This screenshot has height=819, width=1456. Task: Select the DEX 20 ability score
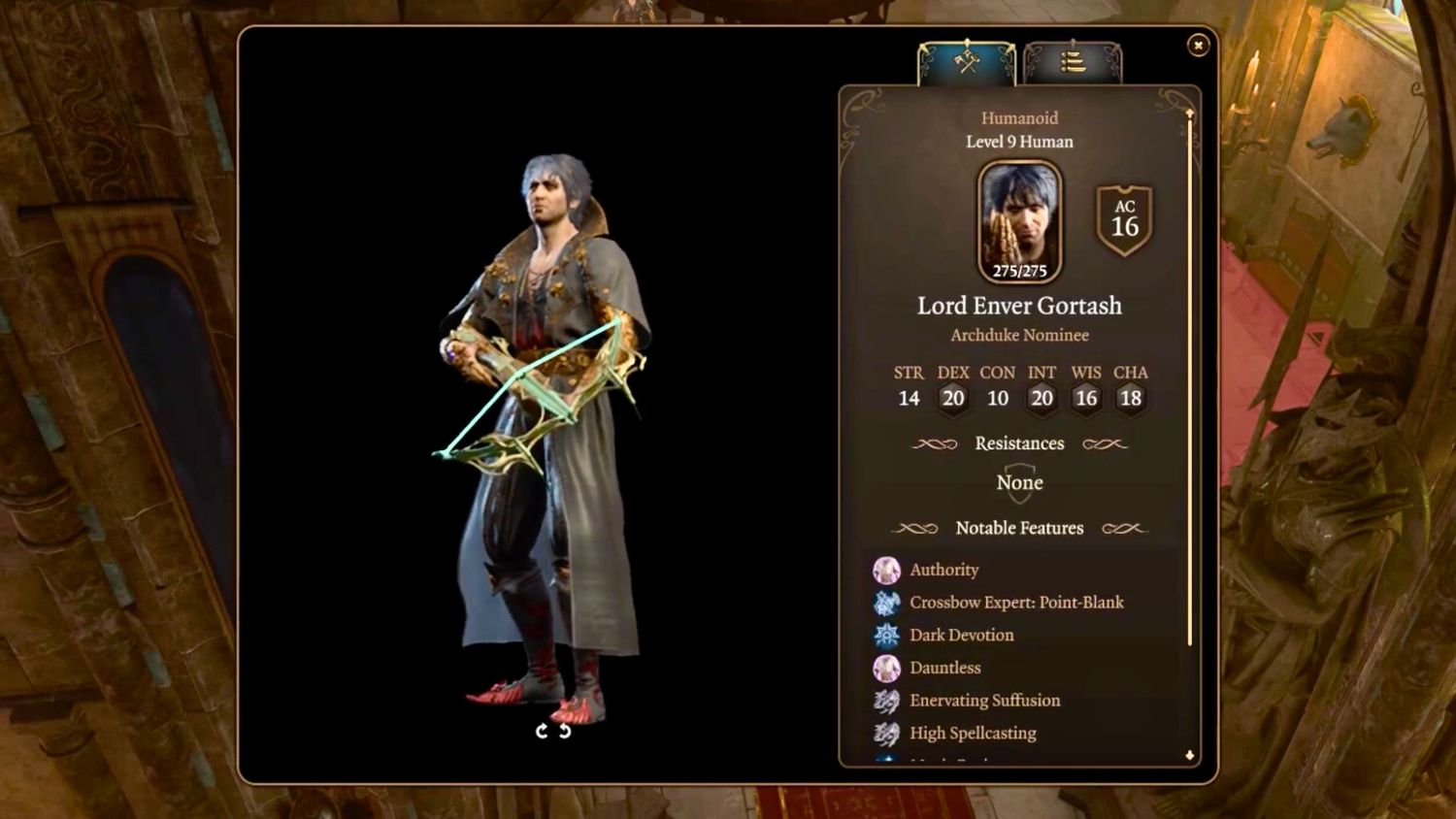pos(953,398)
